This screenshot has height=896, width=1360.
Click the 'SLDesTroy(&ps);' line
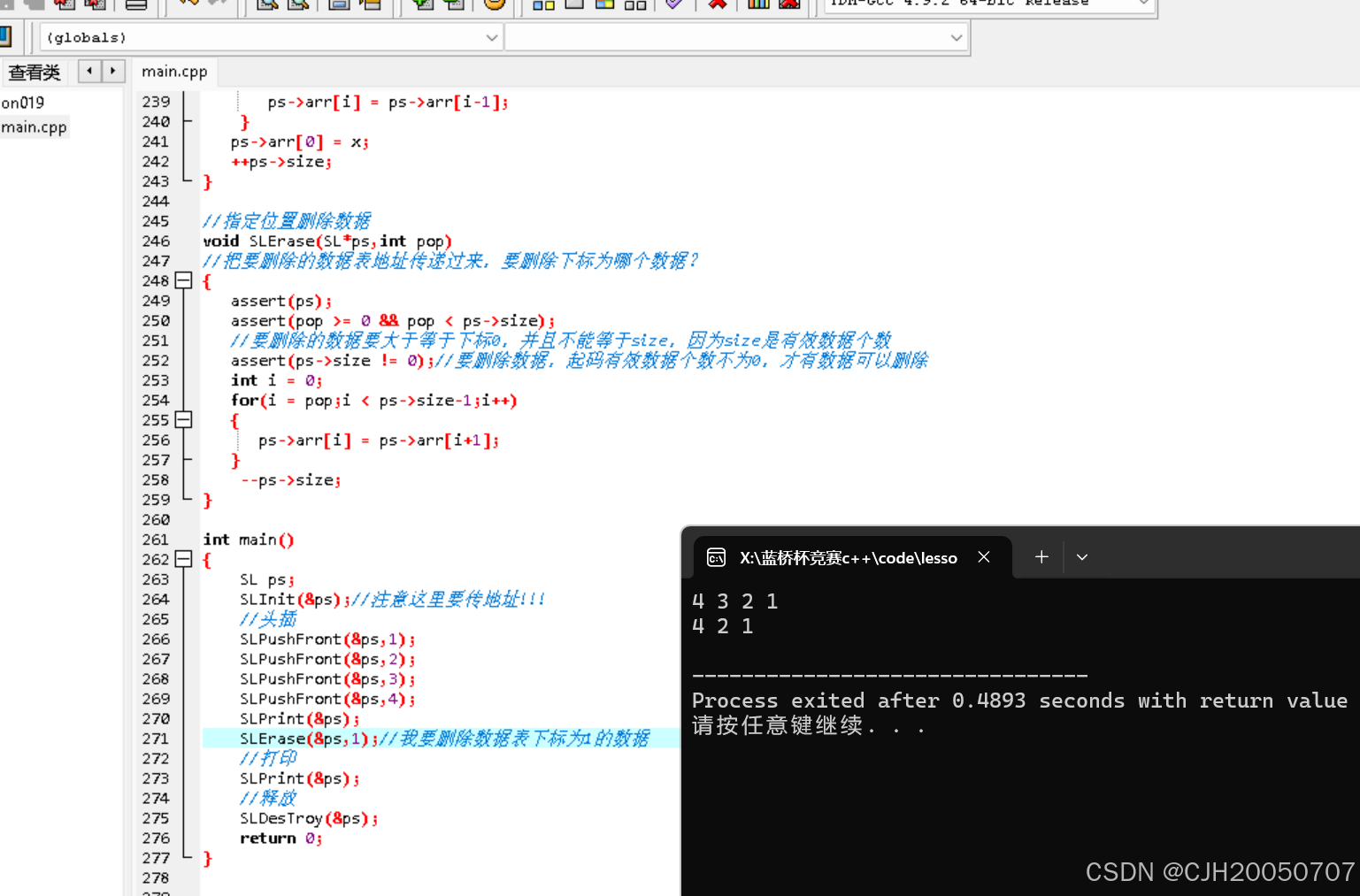click(309, 818)
